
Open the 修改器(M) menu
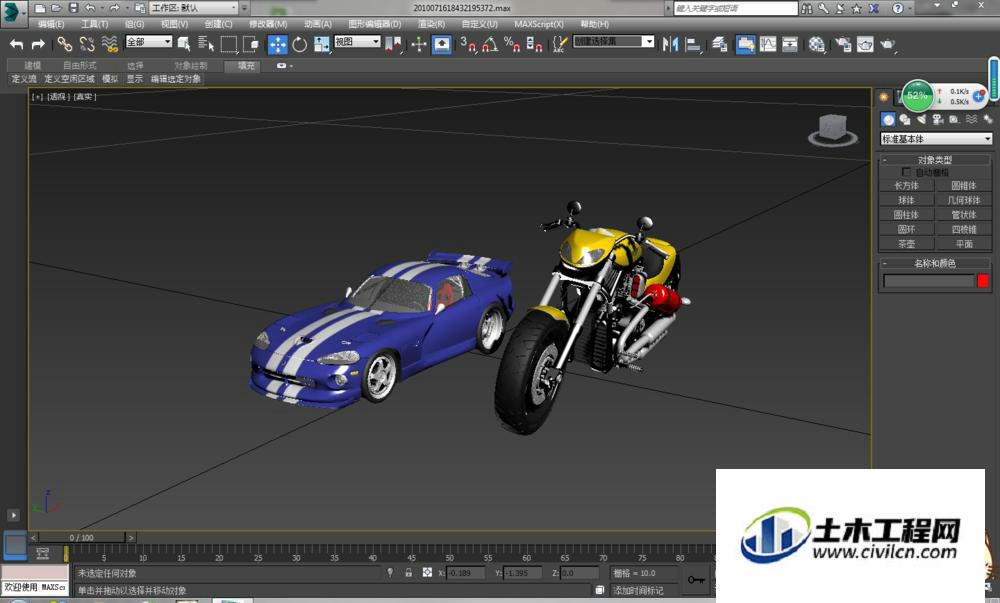coord(268,24)
